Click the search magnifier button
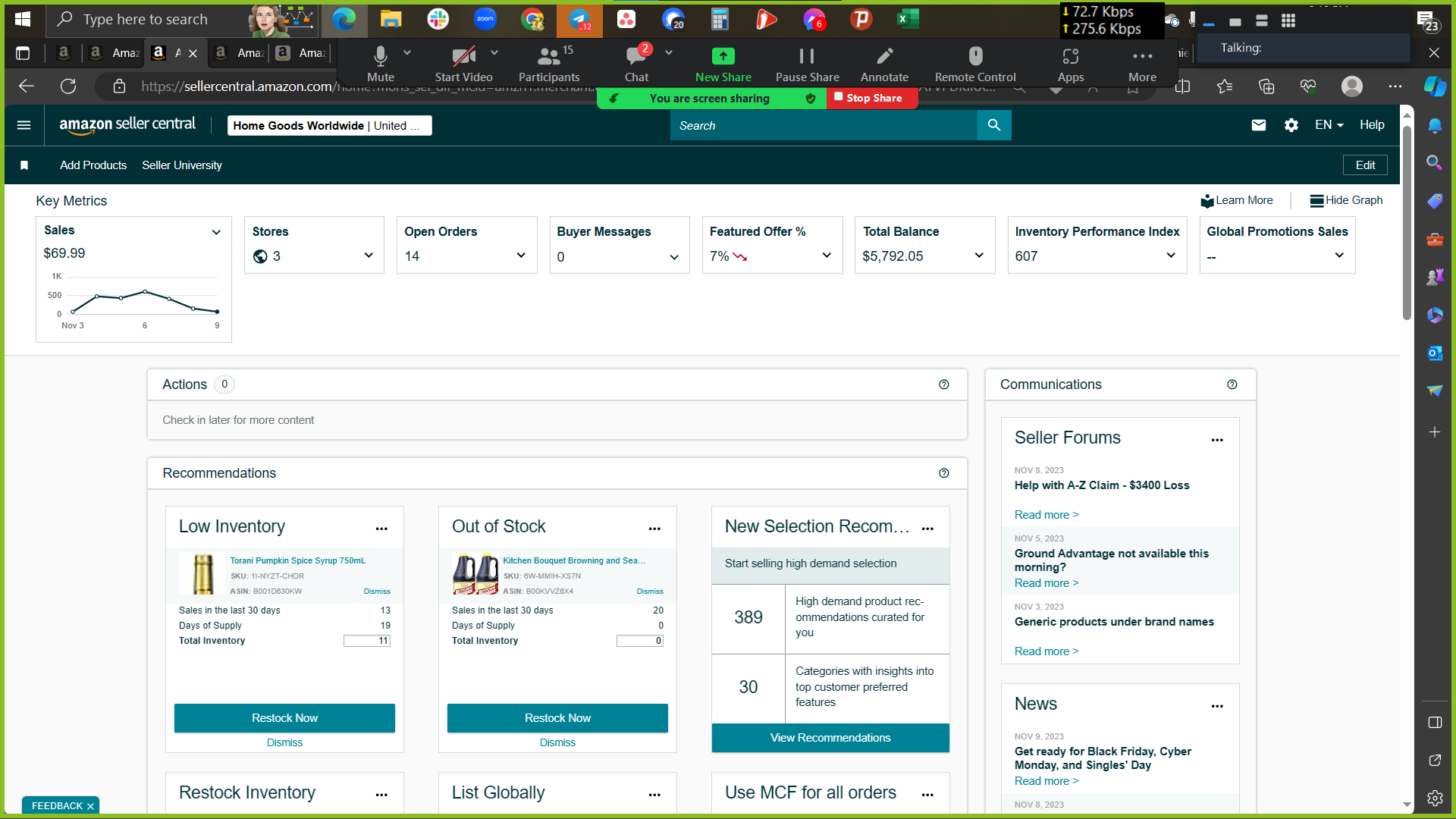Viewport: 1456px width, 819px height. click(994, 125)
